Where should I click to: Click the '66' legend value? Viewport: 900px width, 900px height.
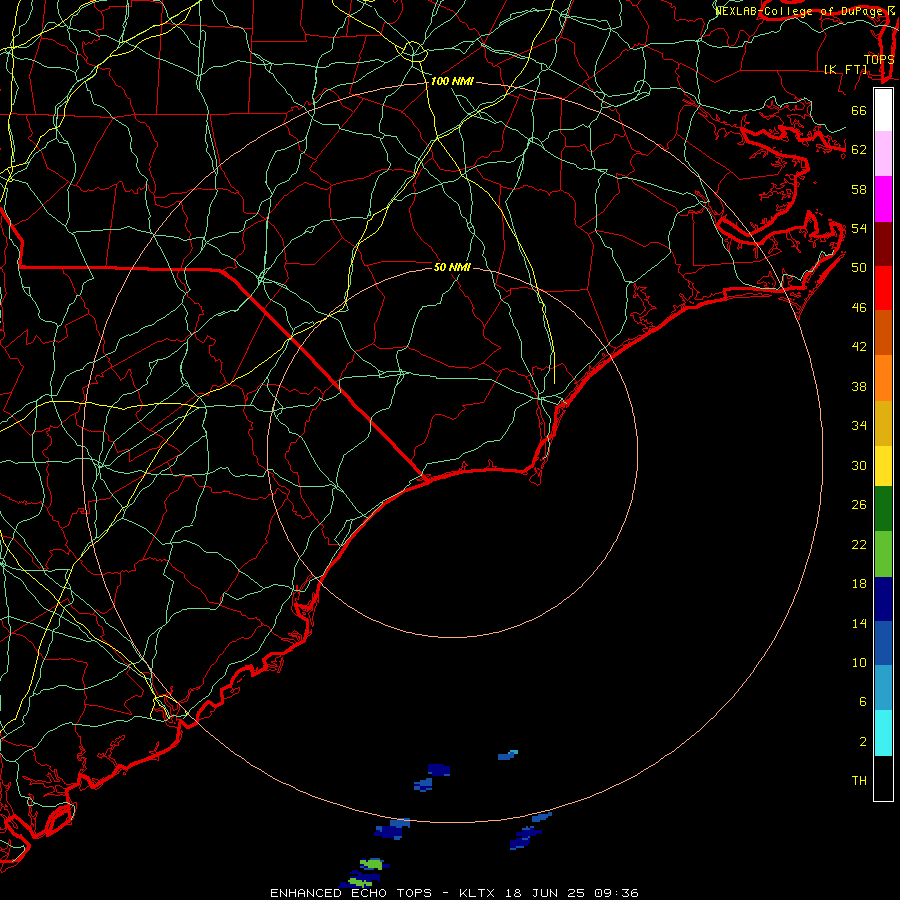coord(859,111)
